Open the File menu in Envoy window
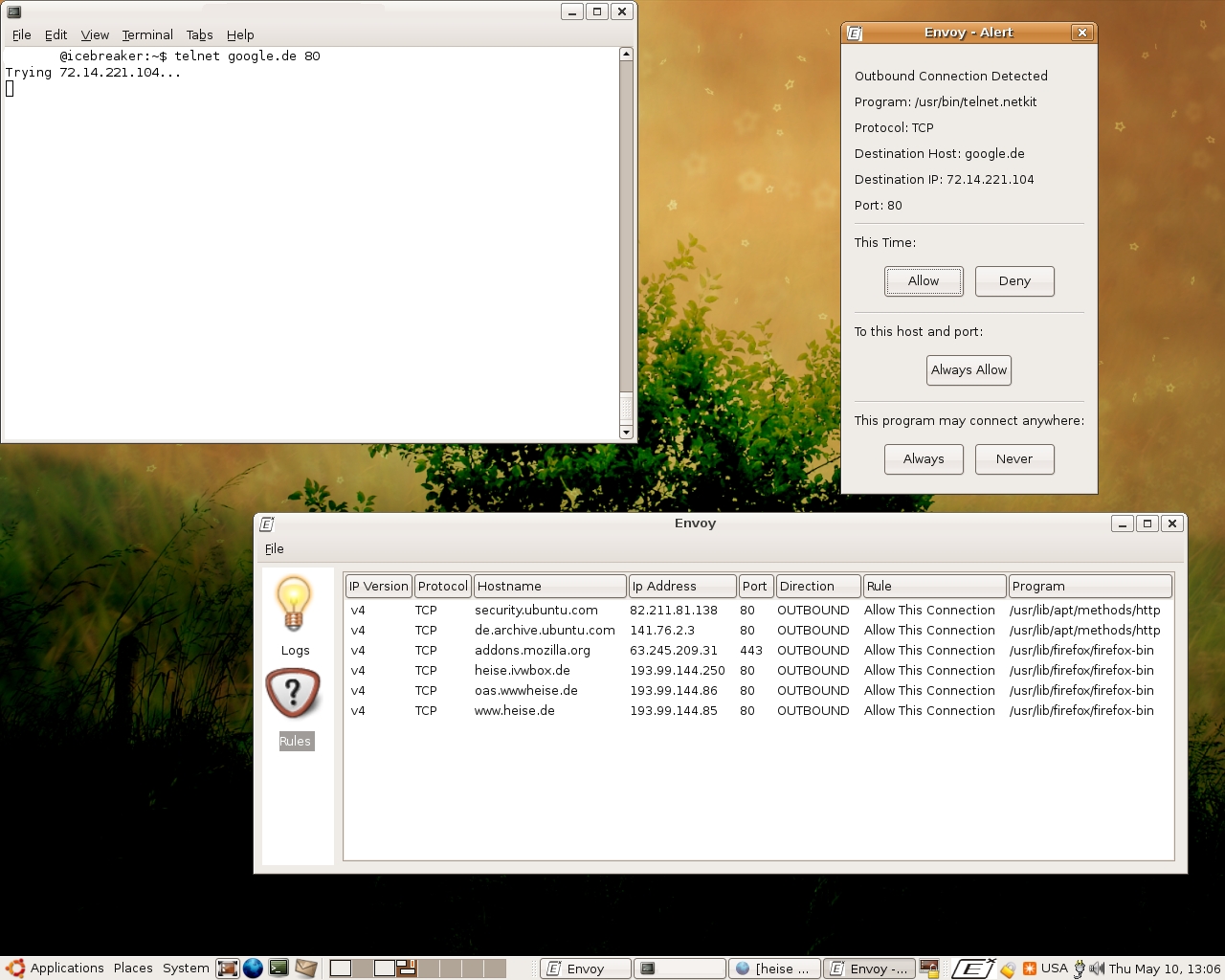The width and height of the screenshot is (1225, 980). tap(275, 548)
